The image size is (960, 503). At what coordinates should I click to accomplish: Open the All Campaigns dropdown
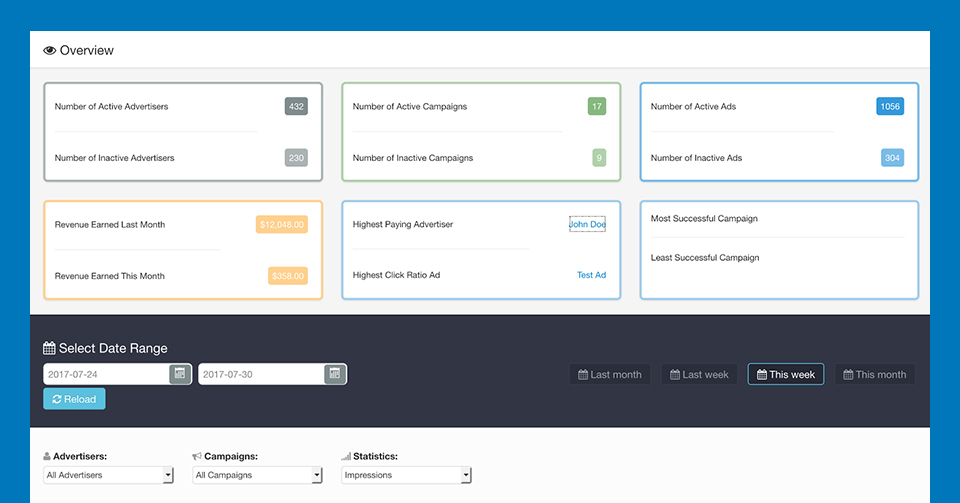point(257,475)
